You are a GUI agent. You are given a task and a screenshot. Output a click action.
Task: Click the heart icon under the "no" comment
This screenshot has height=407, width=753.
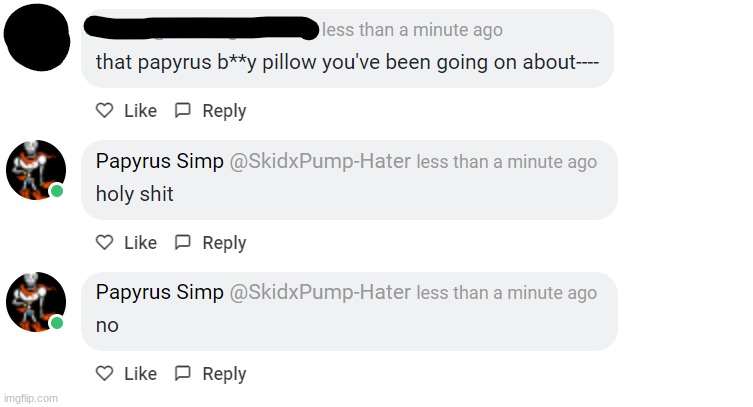104,374
